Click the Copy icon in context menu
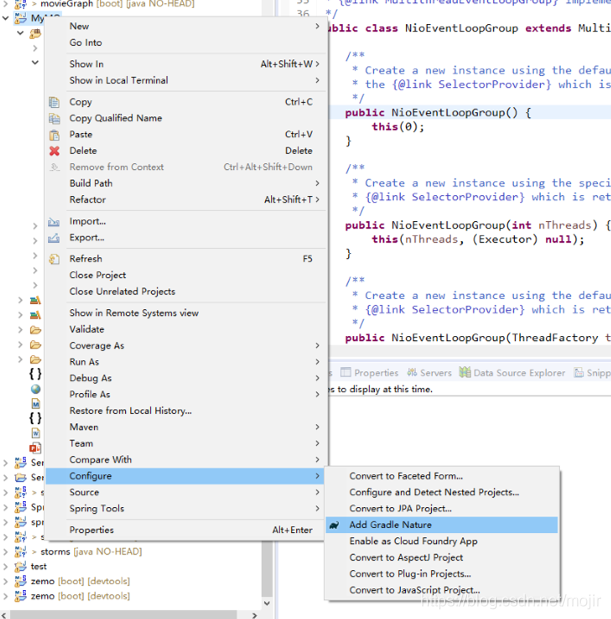Screen dimensions: 611x619 [x=54, y=102]
